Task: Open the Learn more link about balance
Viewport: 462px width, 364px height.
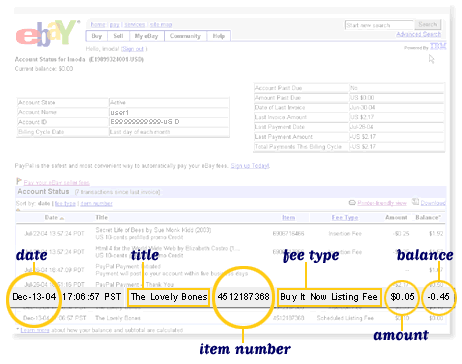Action: point(35,330)
